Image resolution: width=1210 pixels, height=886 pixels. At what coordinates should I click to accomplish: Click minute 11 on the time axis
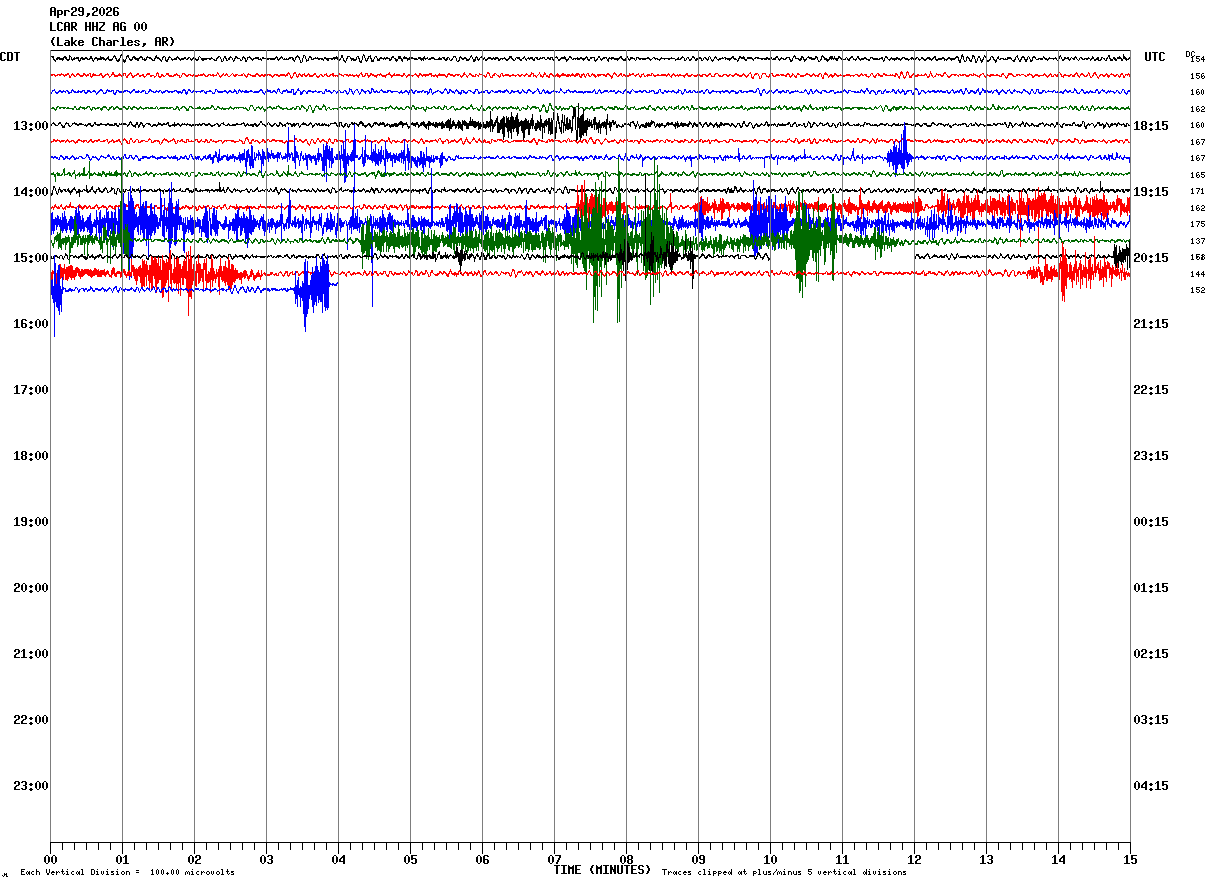tap(842, 860)
